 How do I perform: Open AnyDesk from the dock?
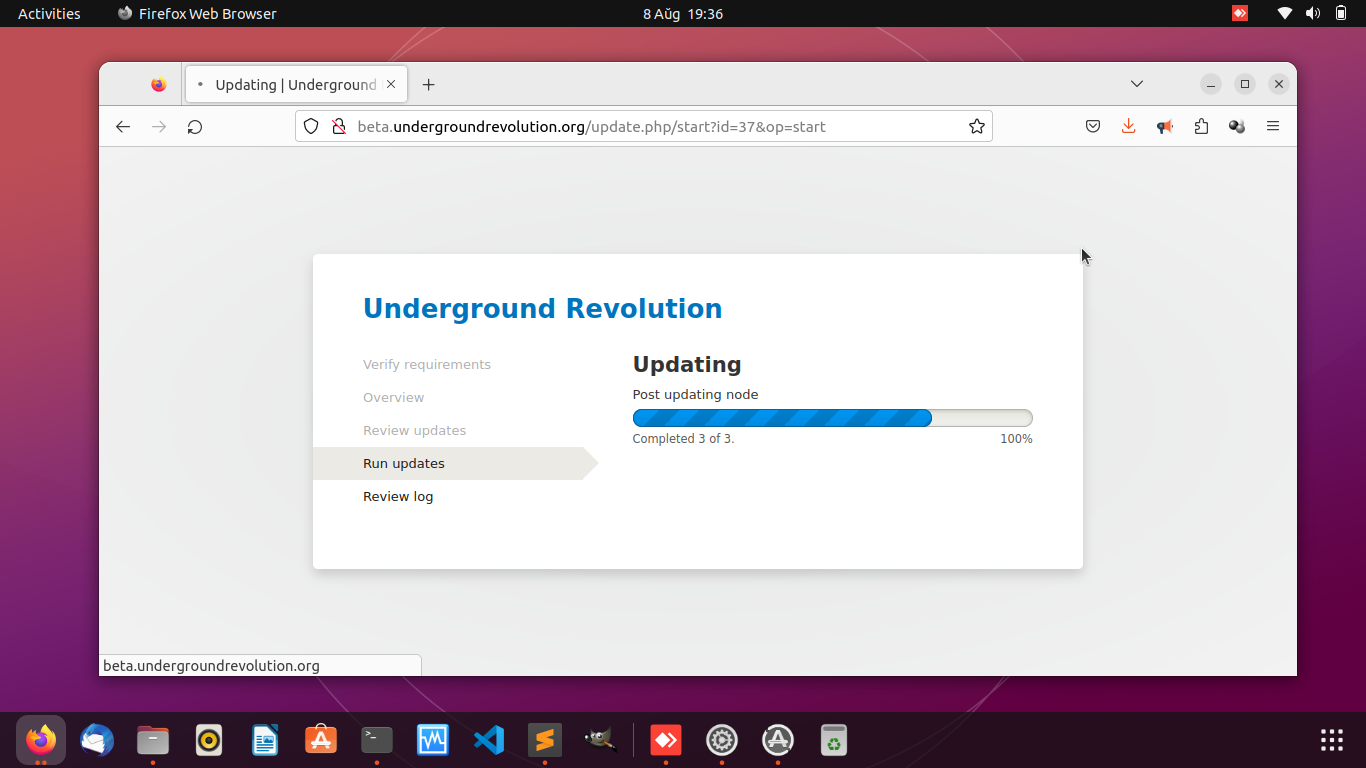tap(666, 740)
